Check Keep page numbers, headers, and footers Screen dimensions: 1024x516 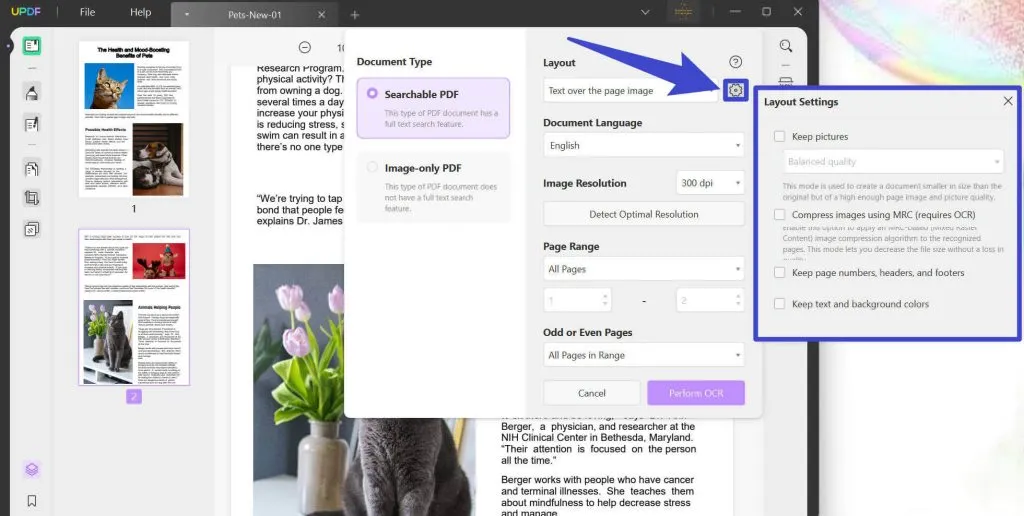[779, 272]
